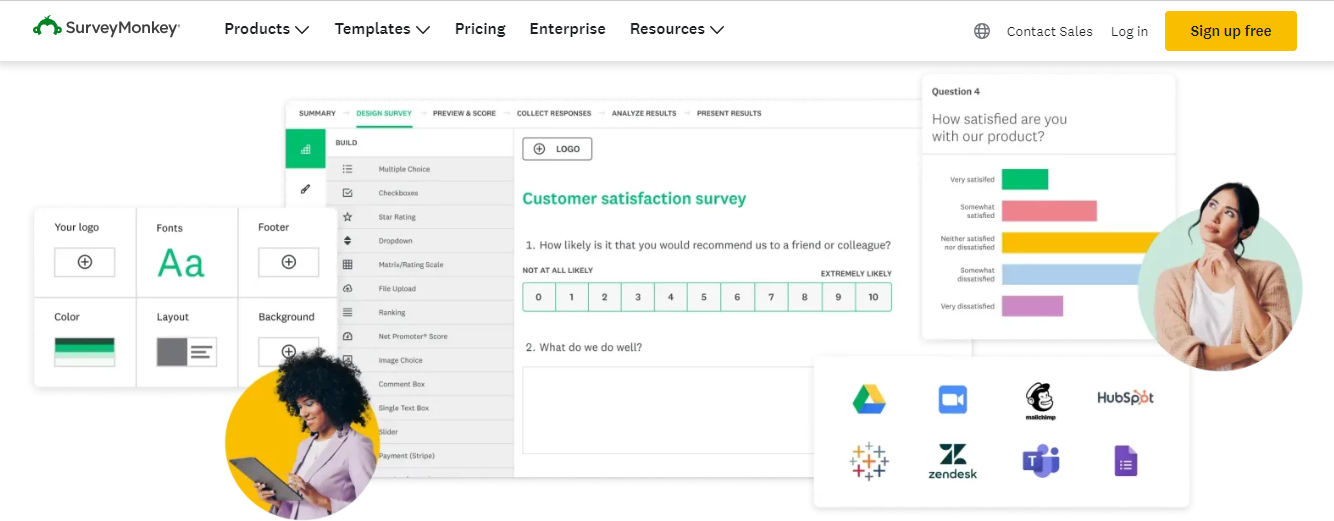Switch to the Summary tab
Image resolution: width=1334 pixels, height=521 pixels.
coord(317,113)
